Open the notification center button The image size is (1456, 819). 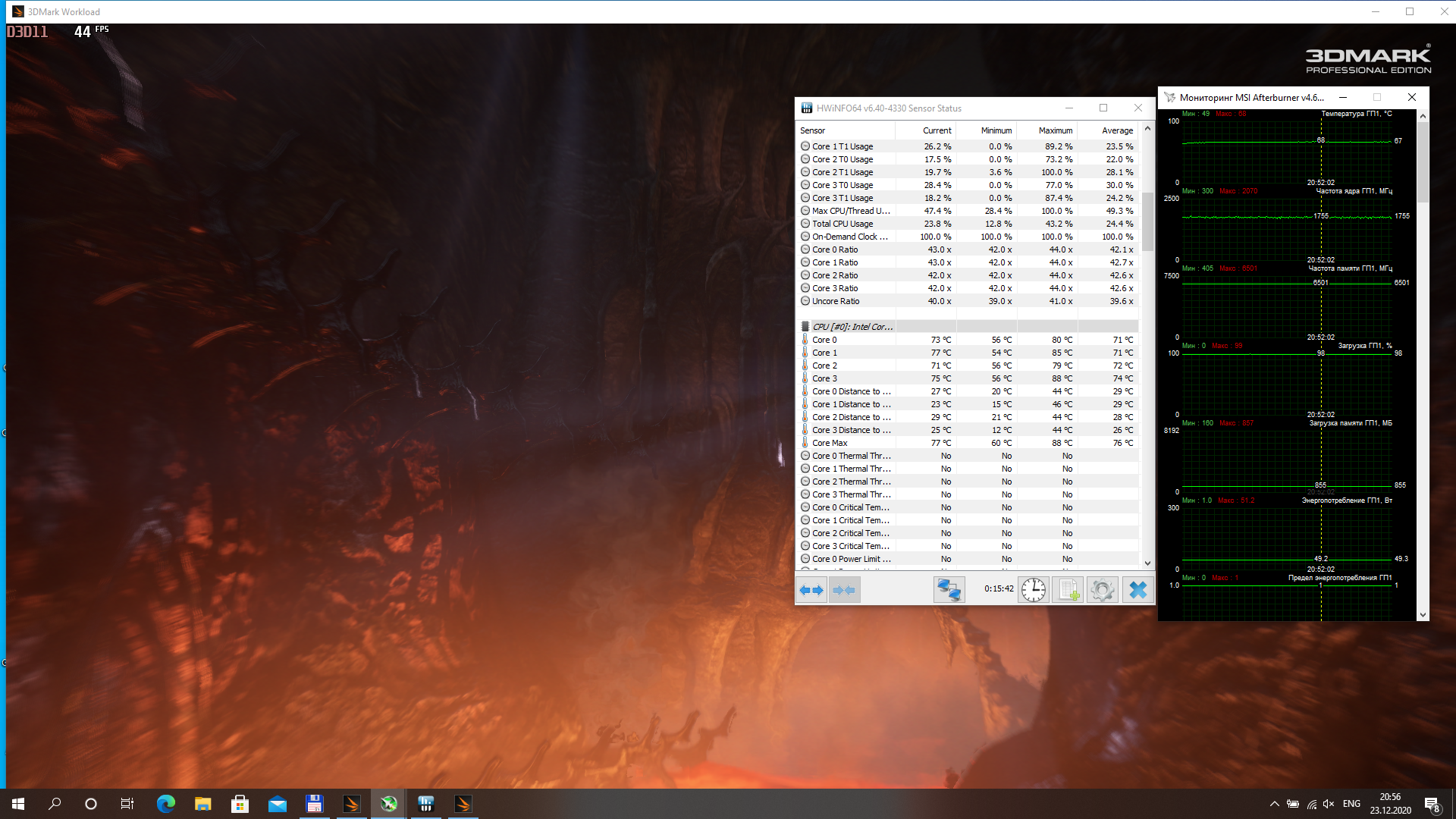tap(1432, 804)
